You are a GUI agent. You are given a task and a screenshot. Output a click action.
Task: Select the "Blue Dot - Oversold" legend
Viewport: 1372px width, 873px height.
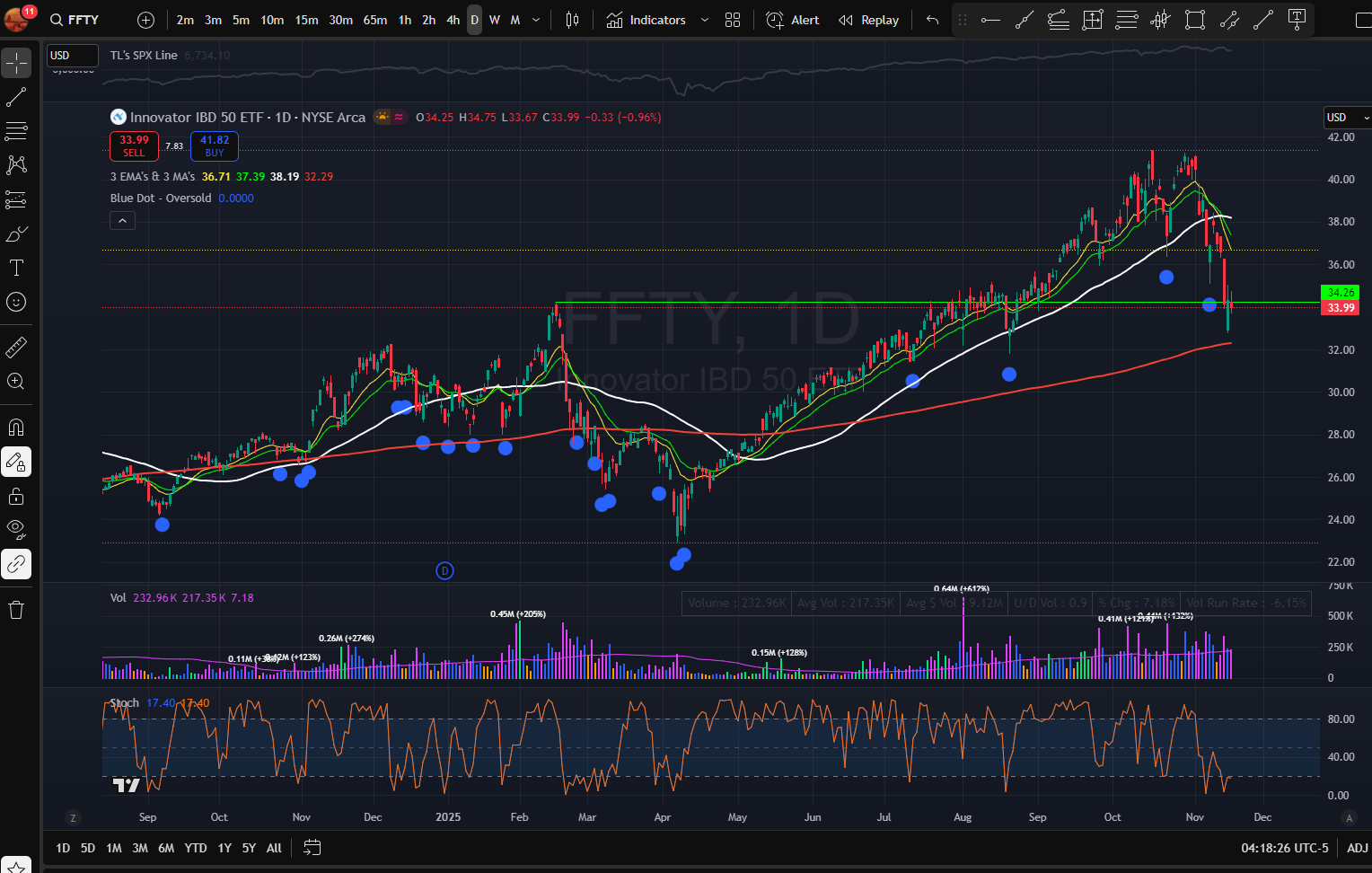point(161,198)
